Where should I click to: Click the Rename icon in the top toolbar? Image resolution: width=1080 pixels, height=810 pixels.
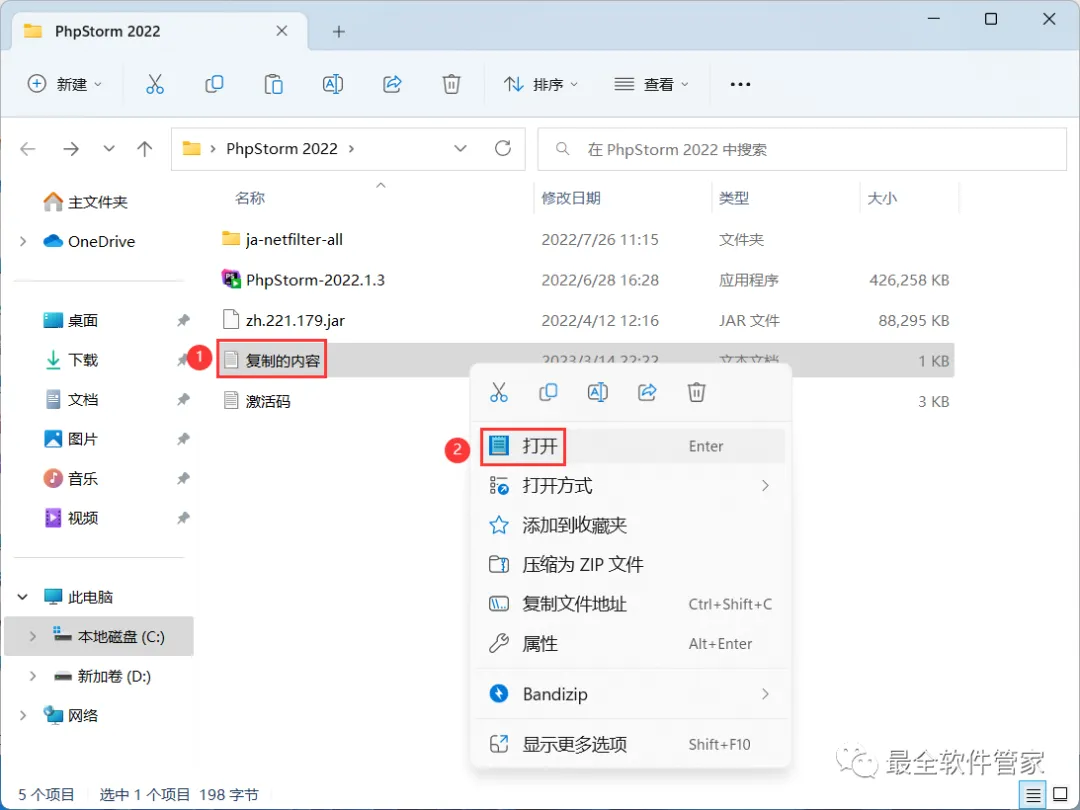tap(333, 84)
